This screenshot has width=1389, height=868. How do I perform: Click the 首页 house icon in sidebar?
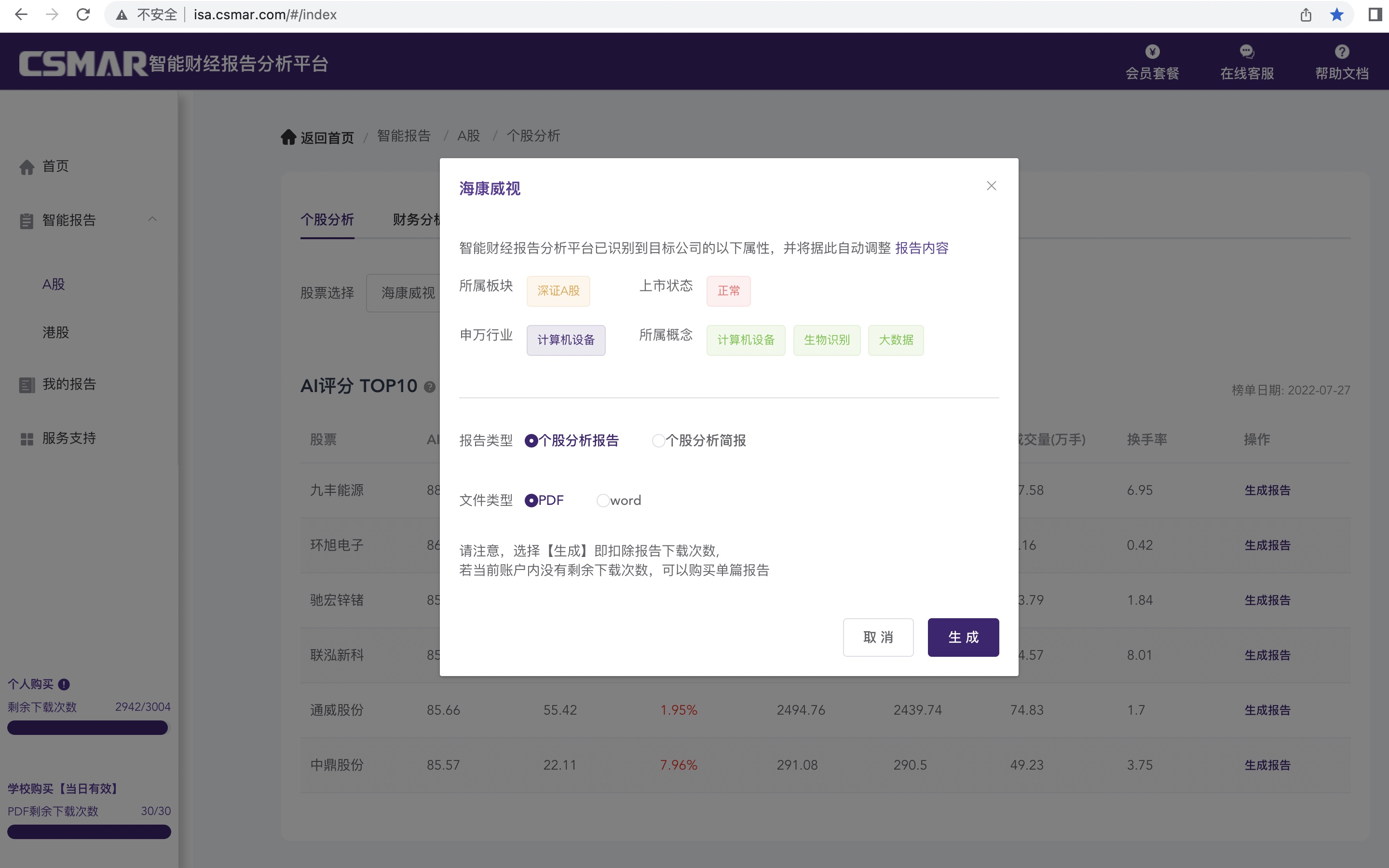click(27, 167)
